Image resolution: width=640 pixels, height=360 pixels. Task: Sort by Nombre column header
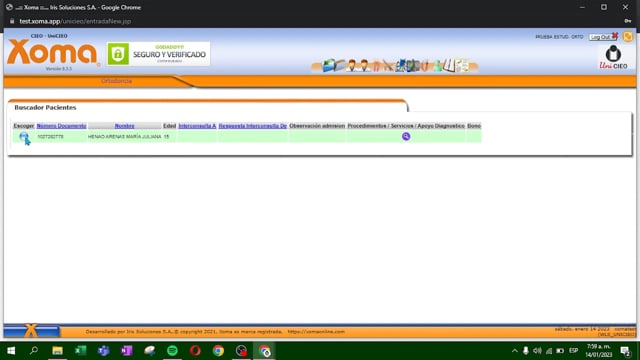124,126
